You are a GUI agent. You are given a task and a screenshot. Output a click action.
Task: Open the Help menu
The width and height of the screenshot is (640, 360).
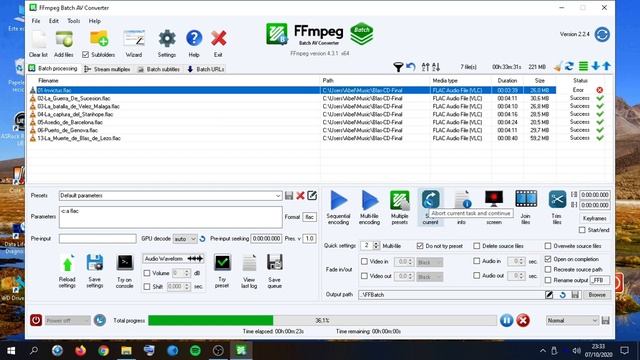pos(95,21)
